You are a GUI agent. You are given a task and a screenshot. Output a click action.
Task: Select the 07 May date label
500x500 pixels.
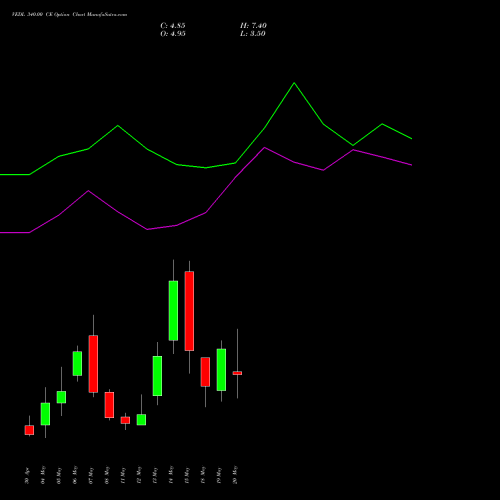point(91,475)
